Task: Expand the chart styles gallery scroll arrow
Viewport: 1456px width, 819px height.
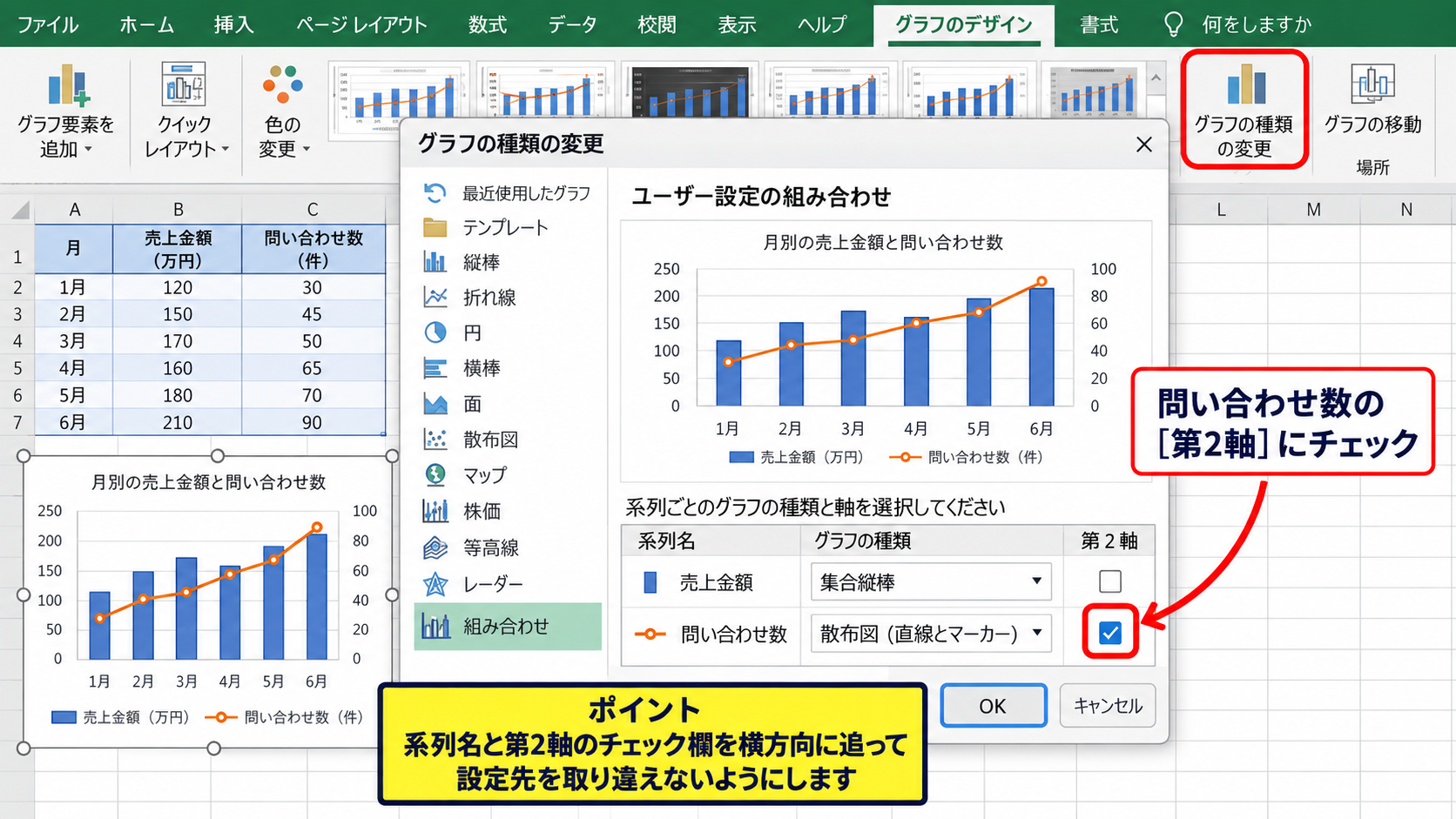Action: [x=1156, y=78]
